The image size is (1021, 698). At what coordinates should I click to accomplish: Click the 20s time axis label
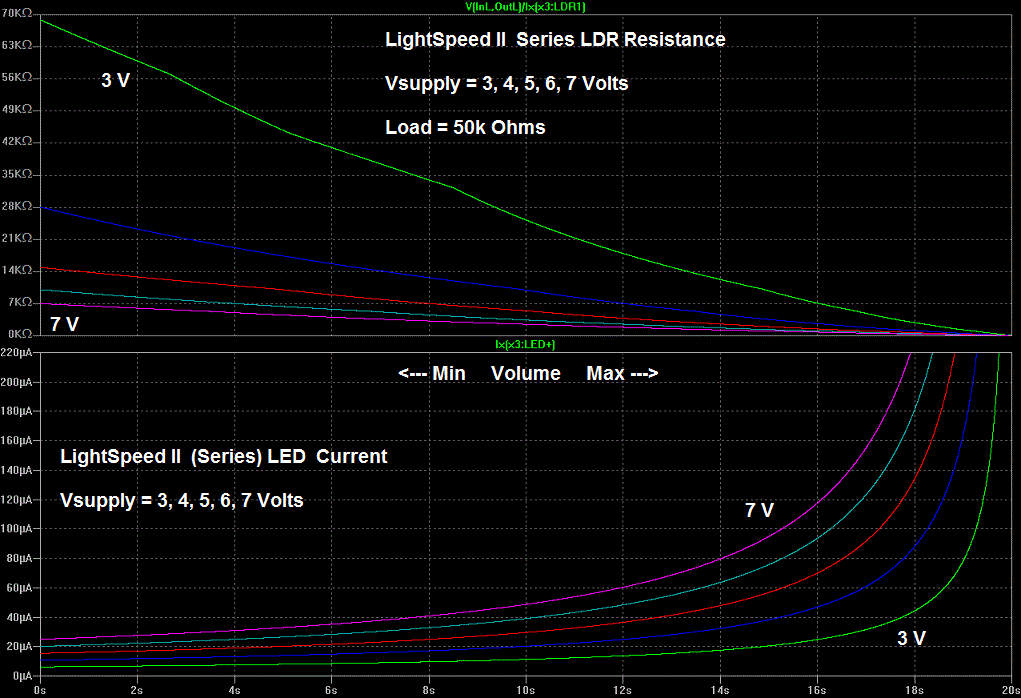click(x=1011, y=690)
